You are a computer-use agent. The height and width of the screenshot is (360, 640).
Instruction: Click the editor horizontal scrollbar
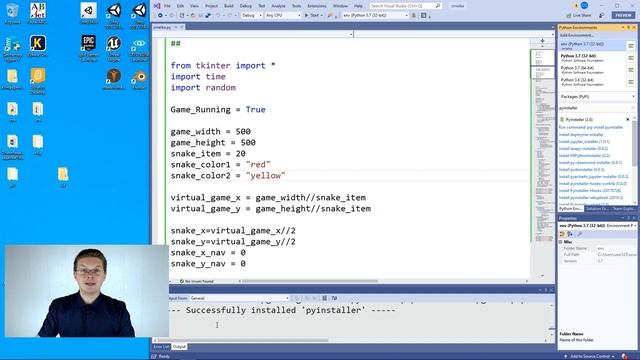tap(310, 281)
